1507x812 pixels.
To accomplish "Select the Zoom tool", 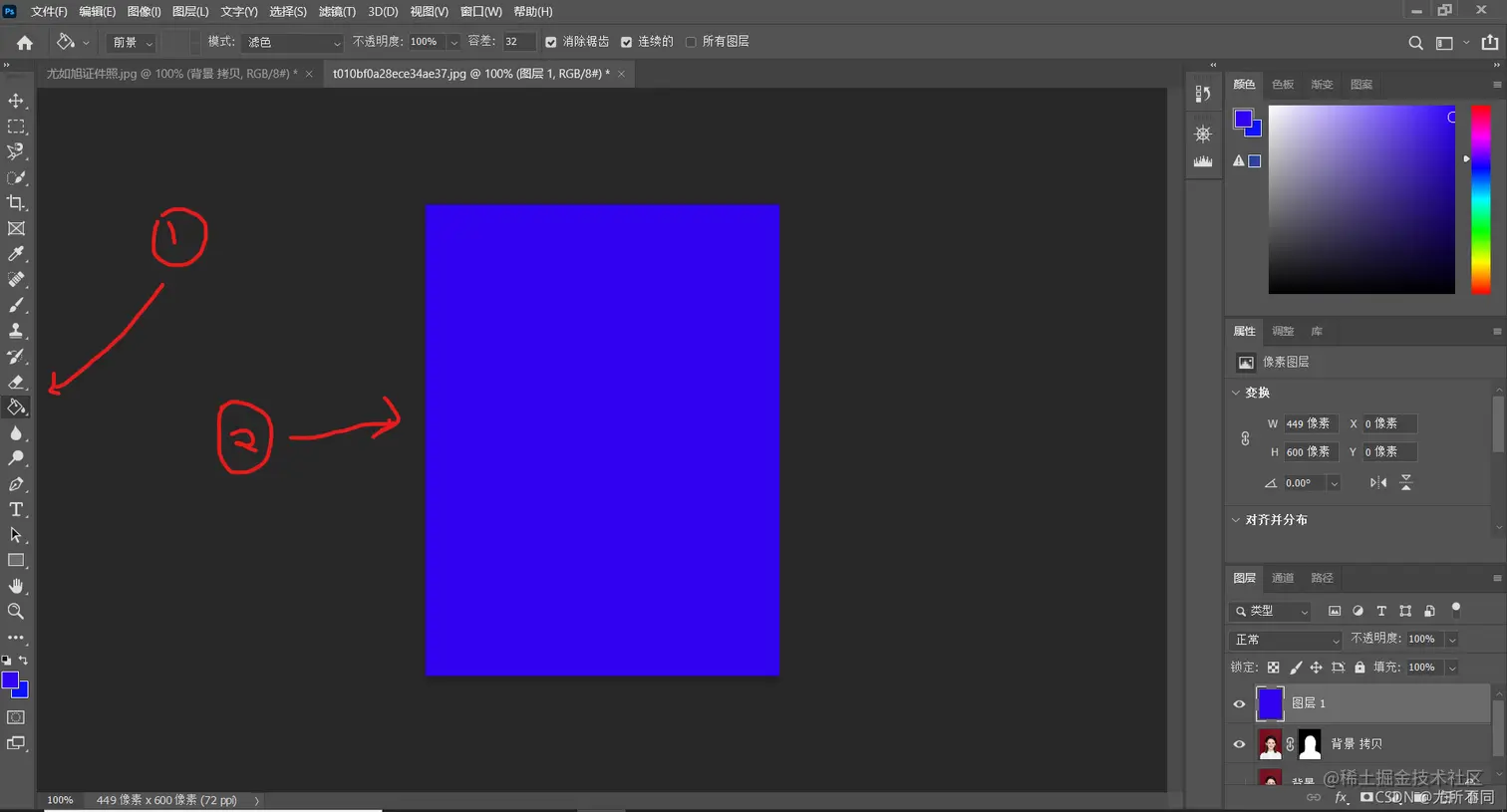I will click(x=16, y=612).
